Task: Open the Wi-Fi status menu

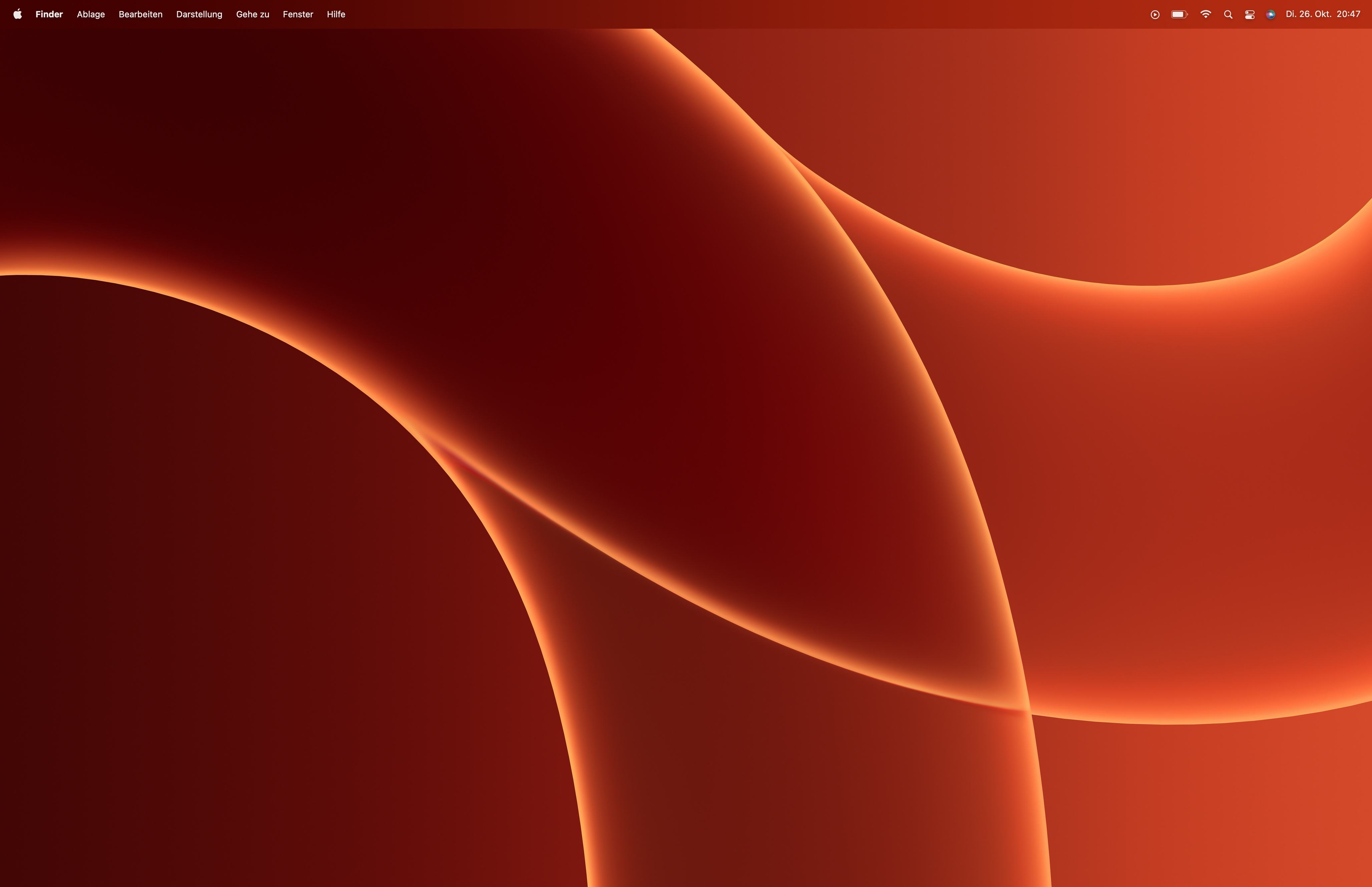Action: (x=1206, y=14)
